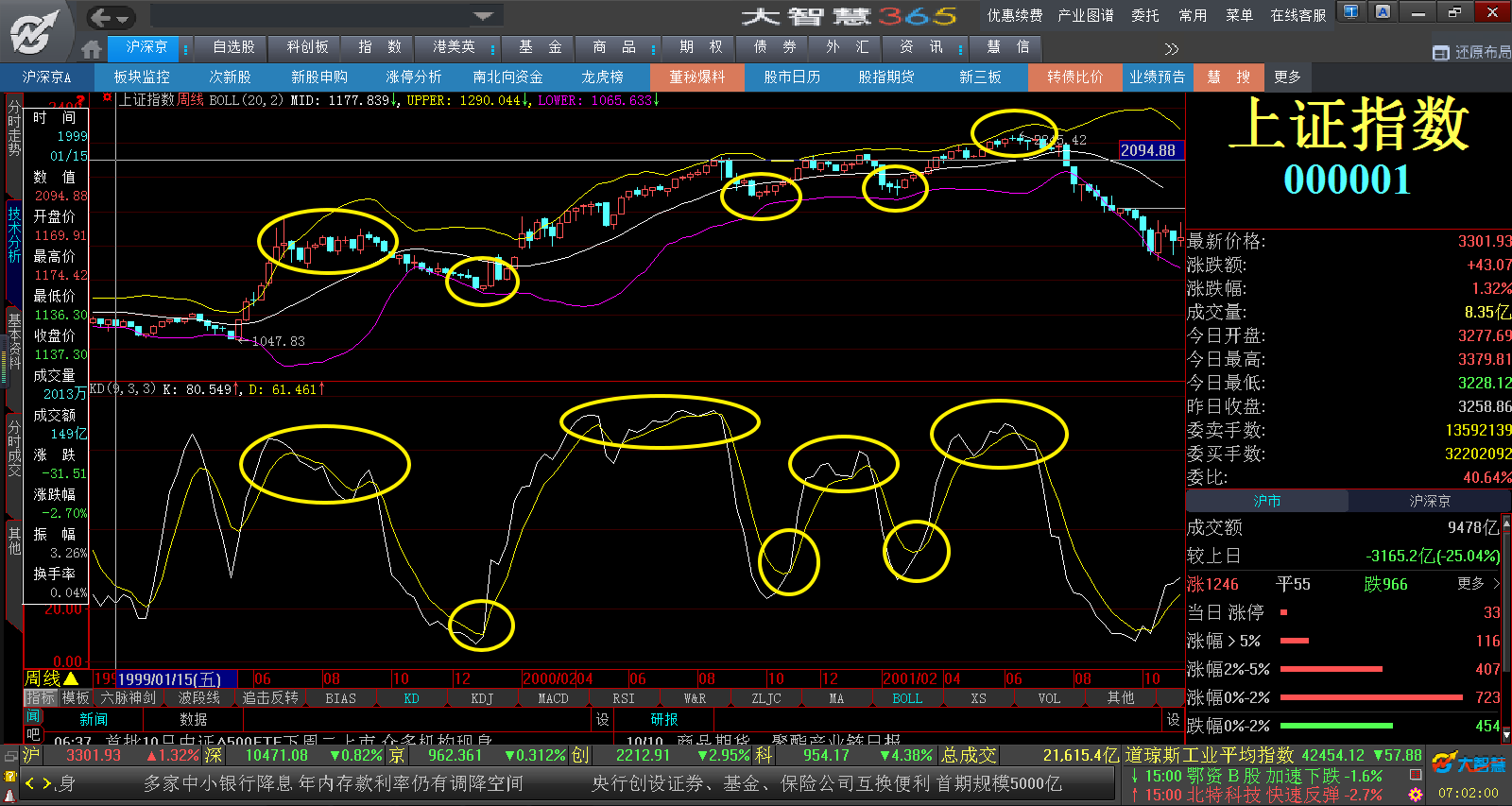
Task: Open 新闻 news panel tab
Action: 94,719
